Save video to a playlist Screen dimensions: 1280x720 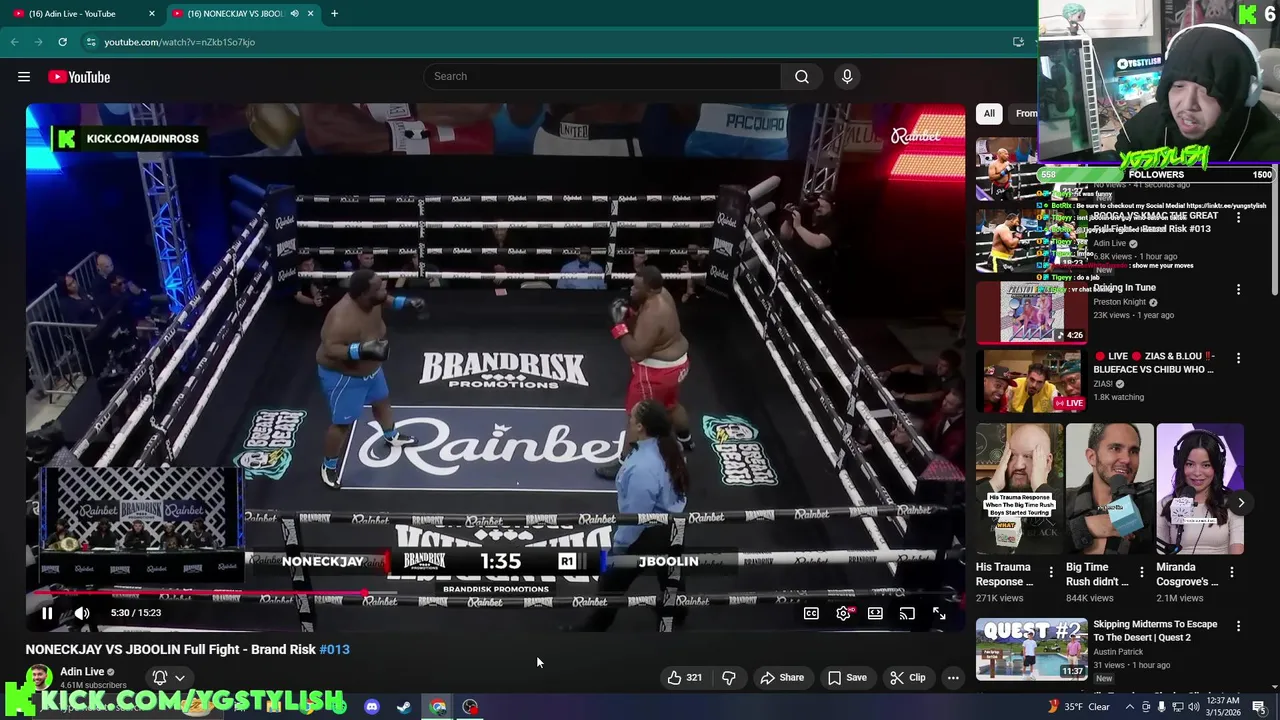pos(847,677)
